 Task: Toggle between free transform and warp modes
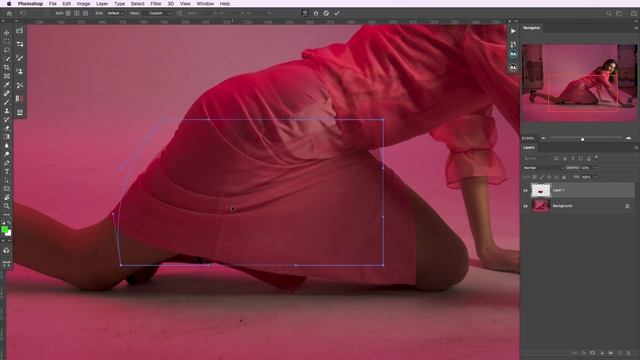point(305,13)
